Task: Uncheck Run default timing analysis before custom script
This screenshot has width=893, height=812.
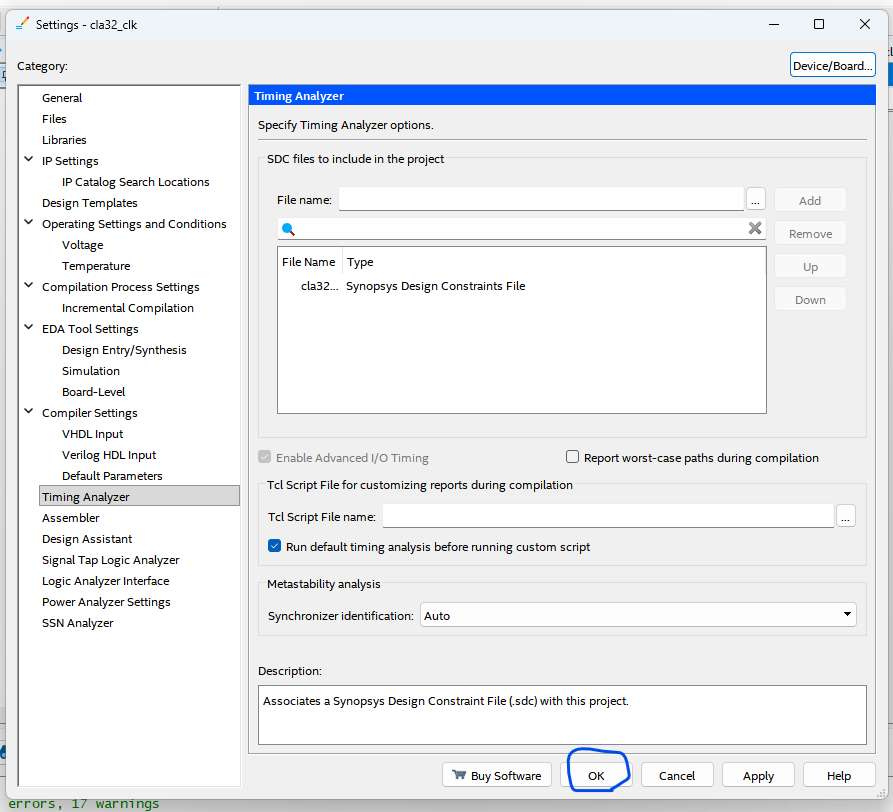Action: (x=275, y=546)
